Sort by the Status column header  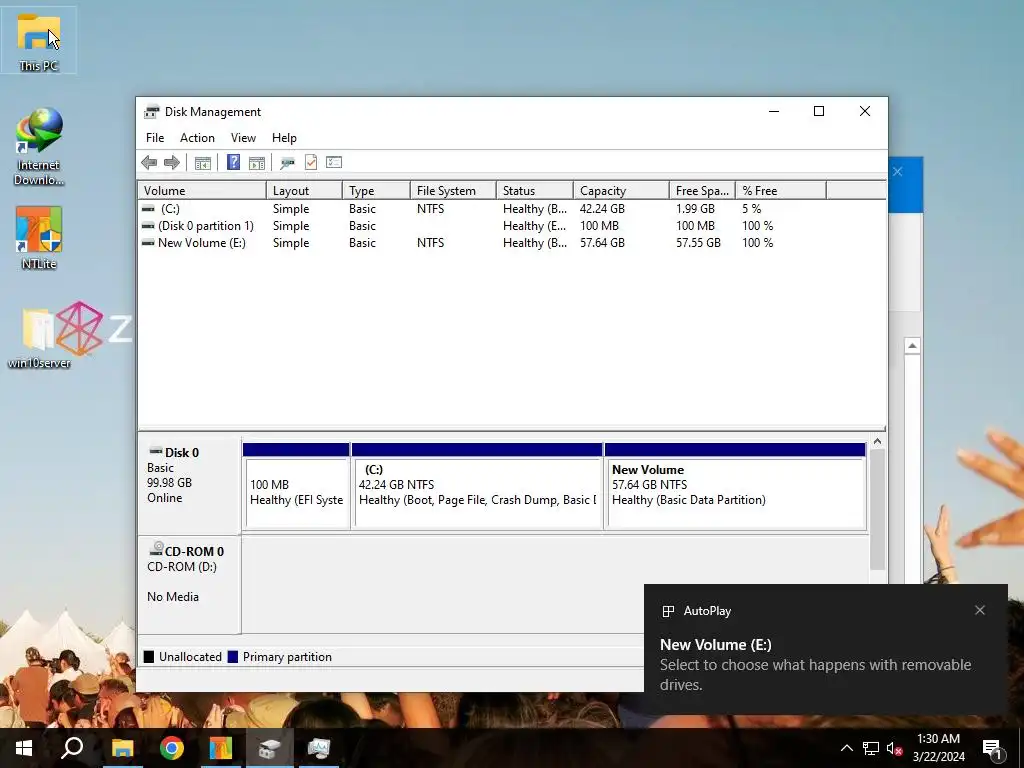pos(535,191)
